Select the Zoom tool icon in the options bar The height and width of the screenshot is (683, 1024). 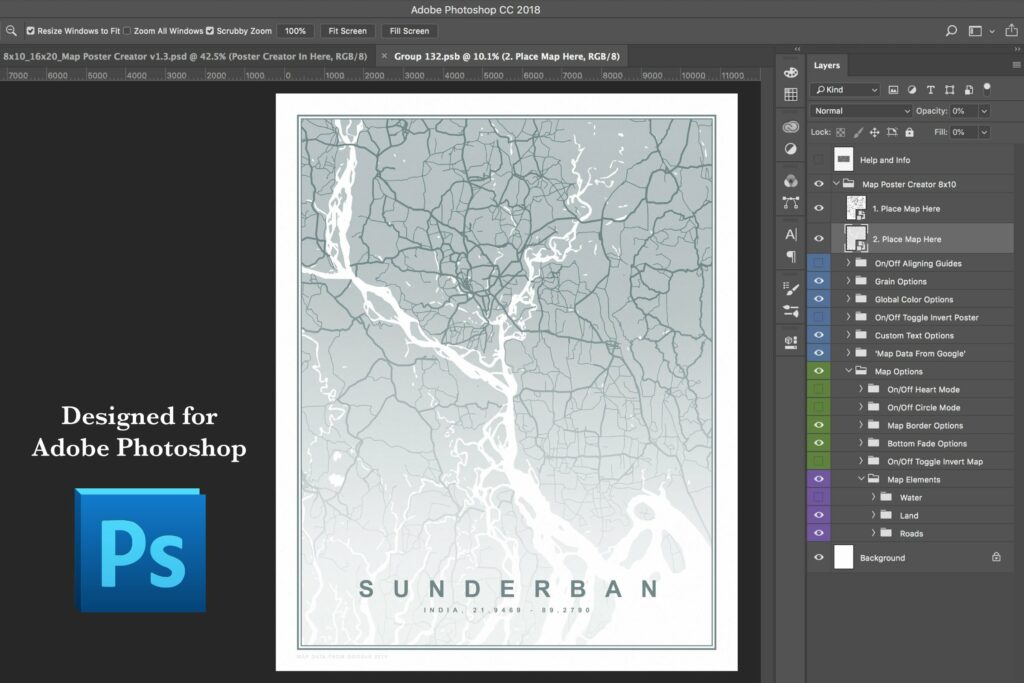(x=11, y=31)
